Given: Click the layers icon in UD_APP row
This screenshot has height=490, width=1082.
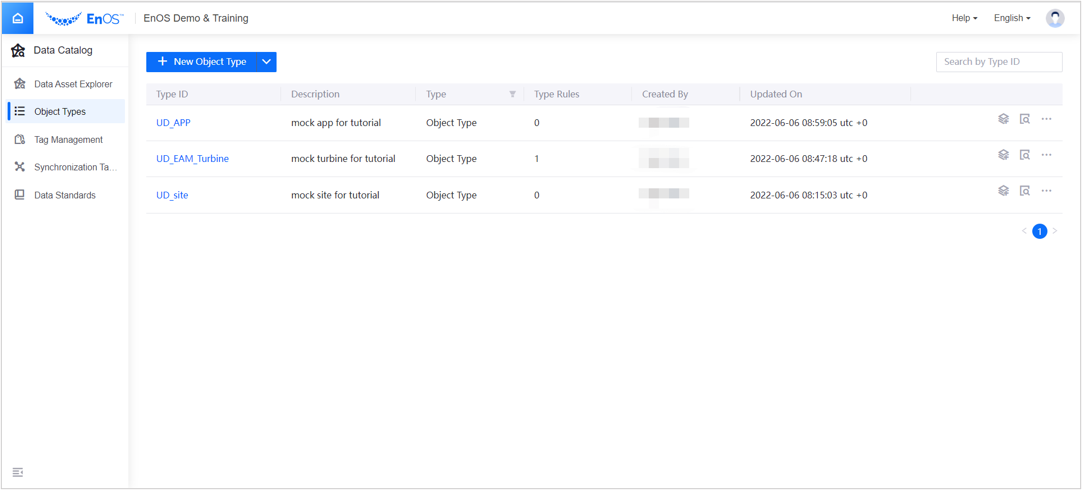Looking at the screenshot, I should pos(1003,119).
